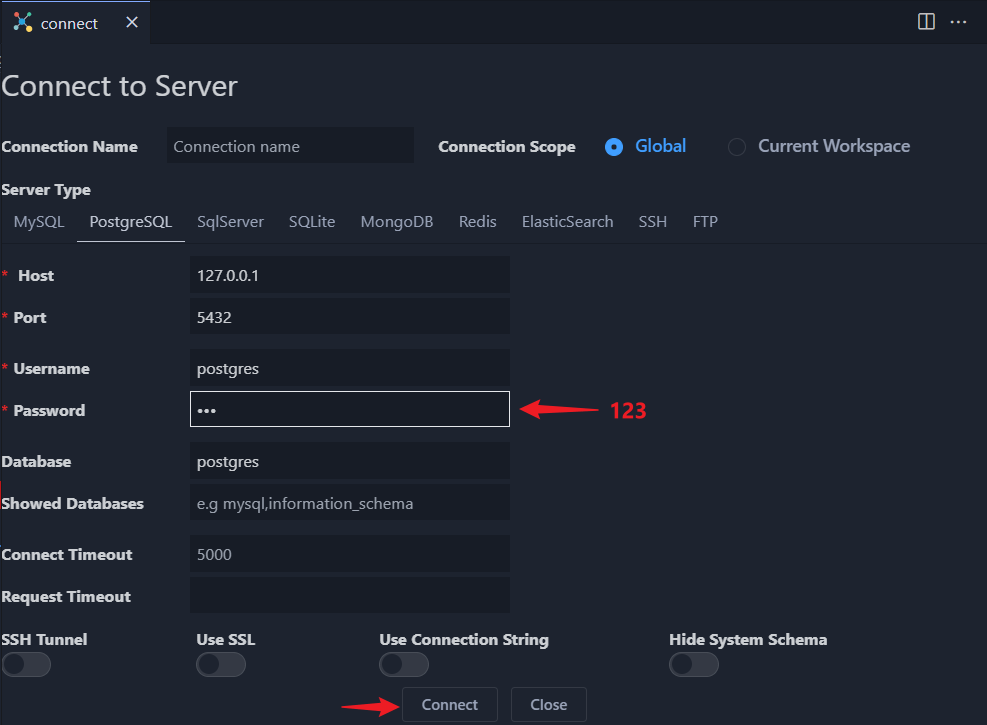Enable Hide System Schema switch

tap(694, 665)
